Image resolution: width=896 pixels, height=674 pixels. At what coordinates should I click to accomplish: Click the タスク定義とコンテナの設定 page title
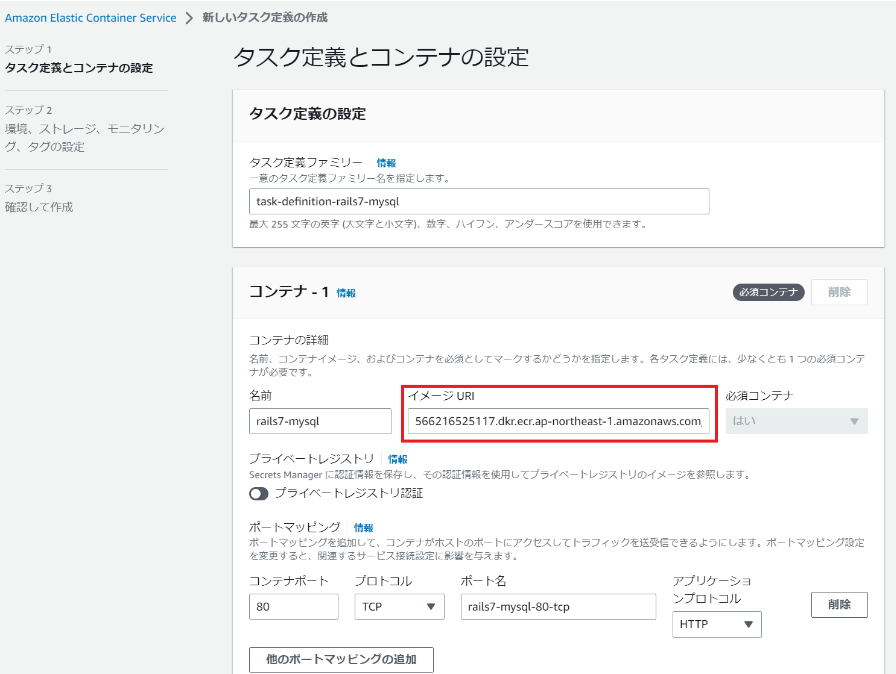pos(381,57)
